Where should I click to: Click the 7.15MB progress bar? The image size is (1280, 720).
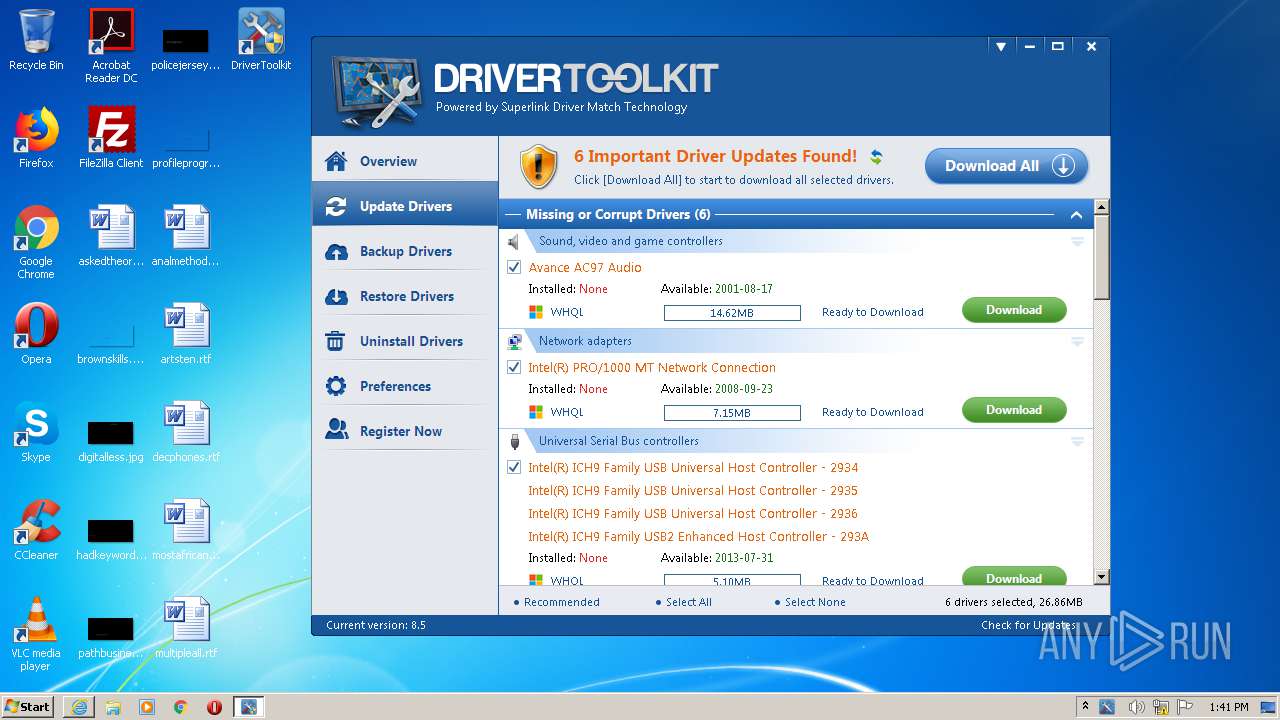[x=732, y=413]
